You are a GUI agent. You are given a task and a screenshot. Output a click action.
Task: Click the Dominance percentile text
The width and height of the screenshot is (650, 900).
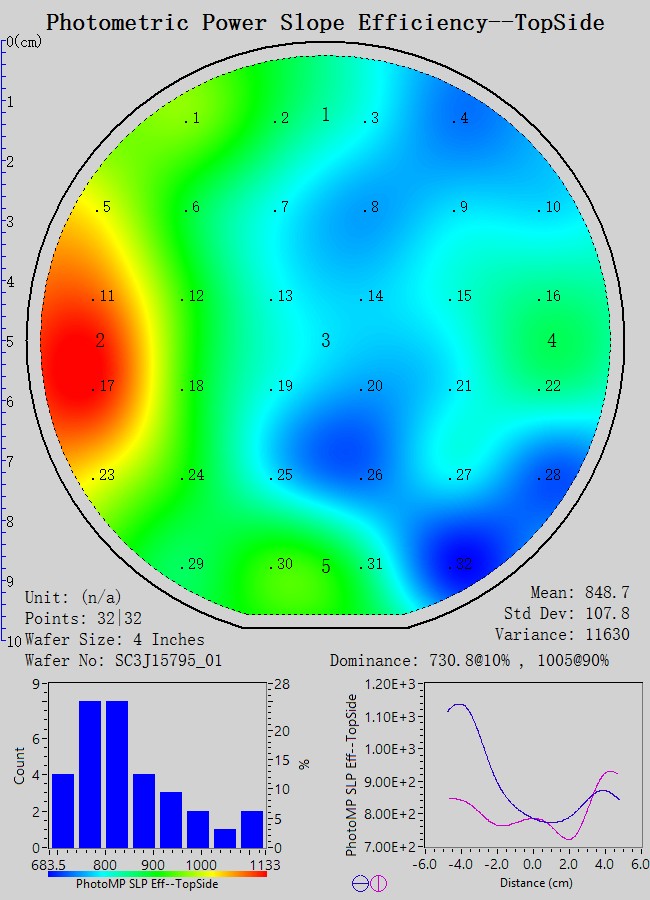(x=469, y=661)
